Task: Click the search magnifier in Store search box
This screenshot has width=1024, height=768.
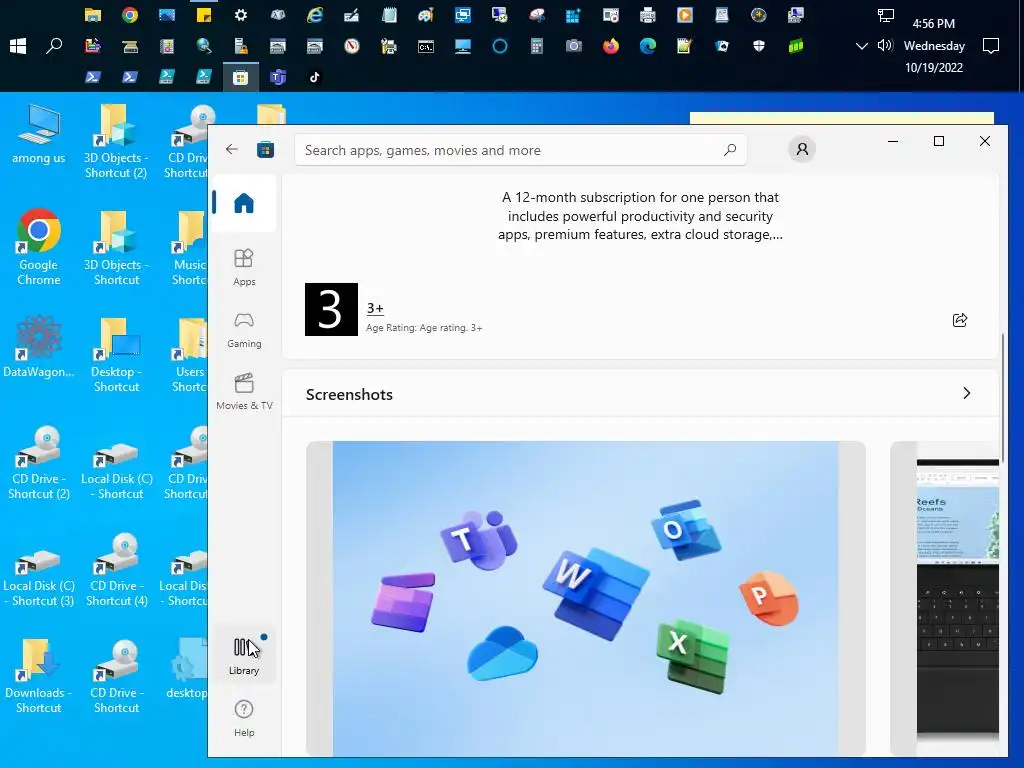Action: [729, 150]
